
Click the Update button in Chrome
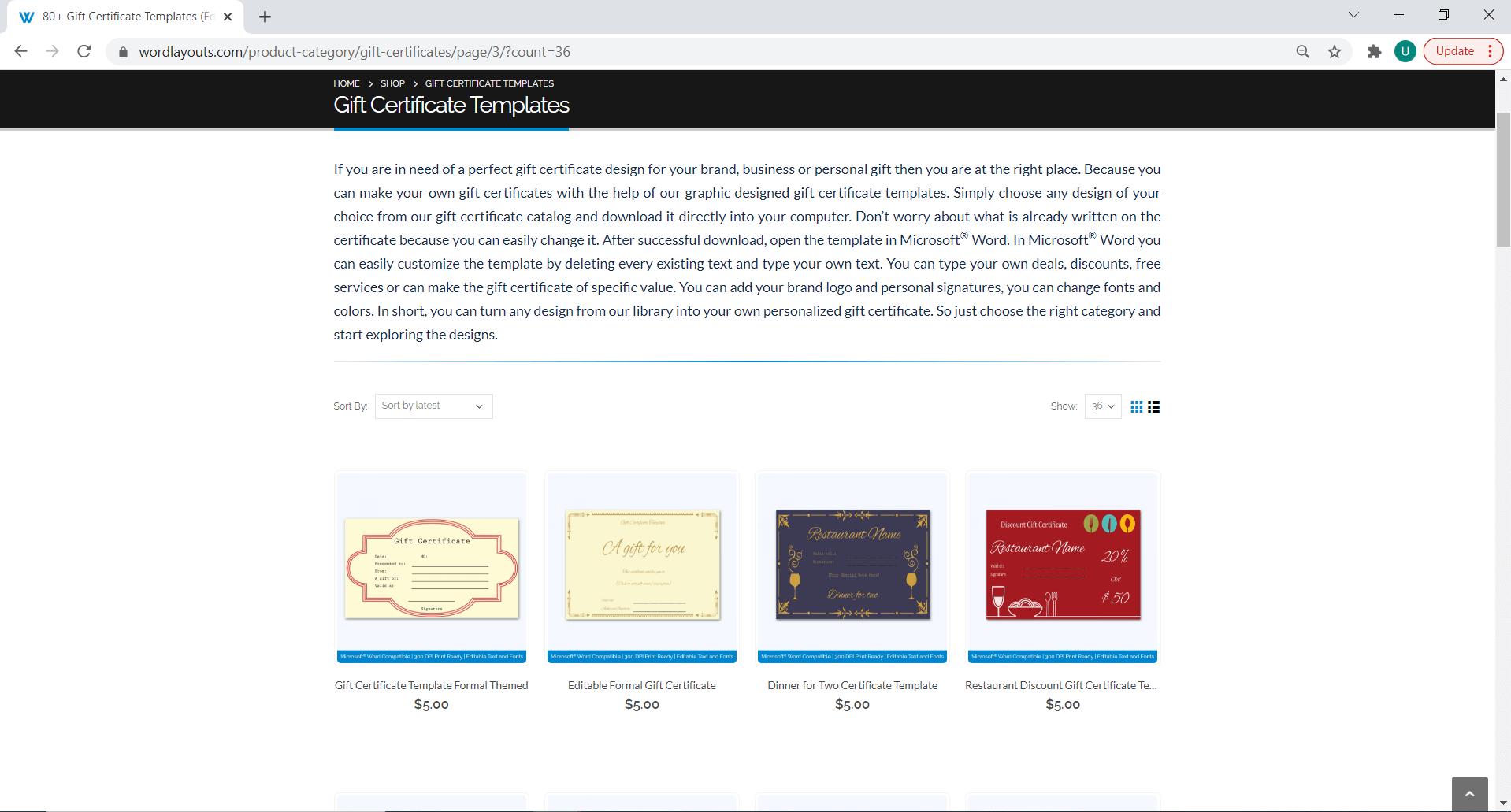[1454, 51]
